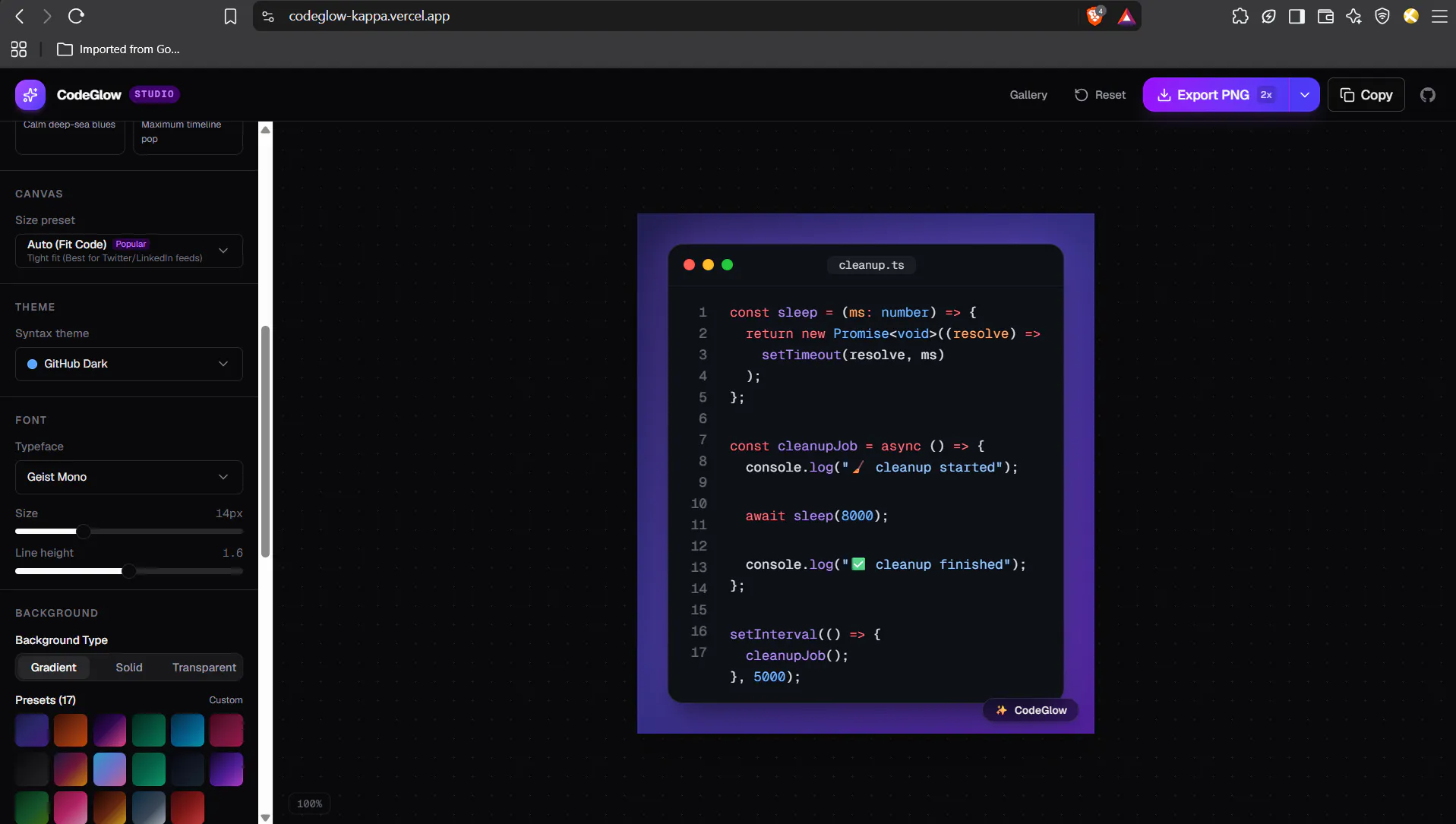Screen dimensions: 1456x824
Task: Select the hot pink gradient preset swatch
Action: coord(71,808)
